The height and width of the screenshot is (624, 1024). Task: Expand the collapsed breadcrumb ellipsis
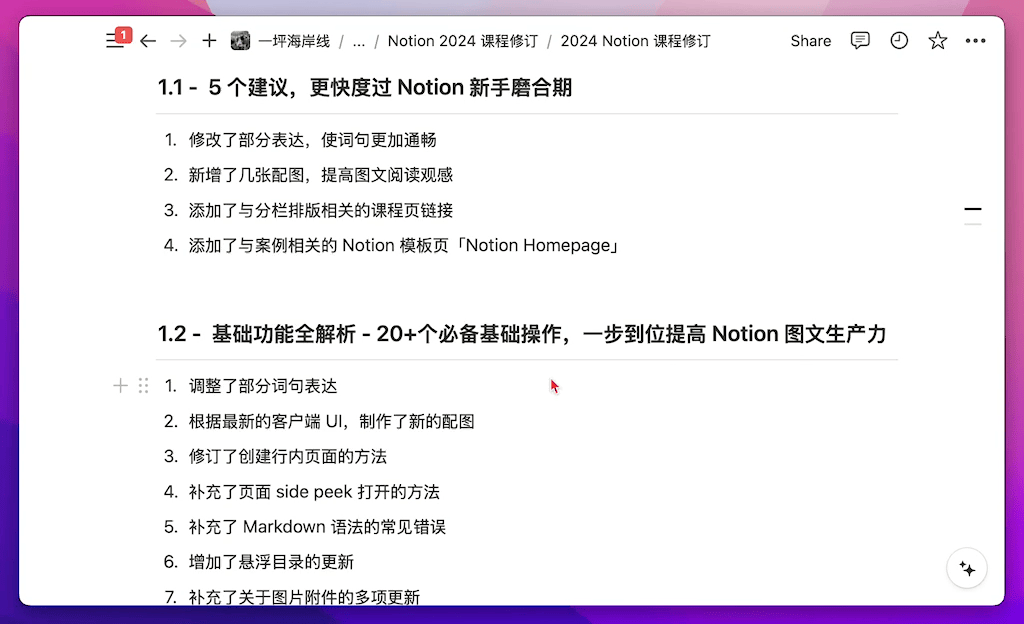[359, 41]
